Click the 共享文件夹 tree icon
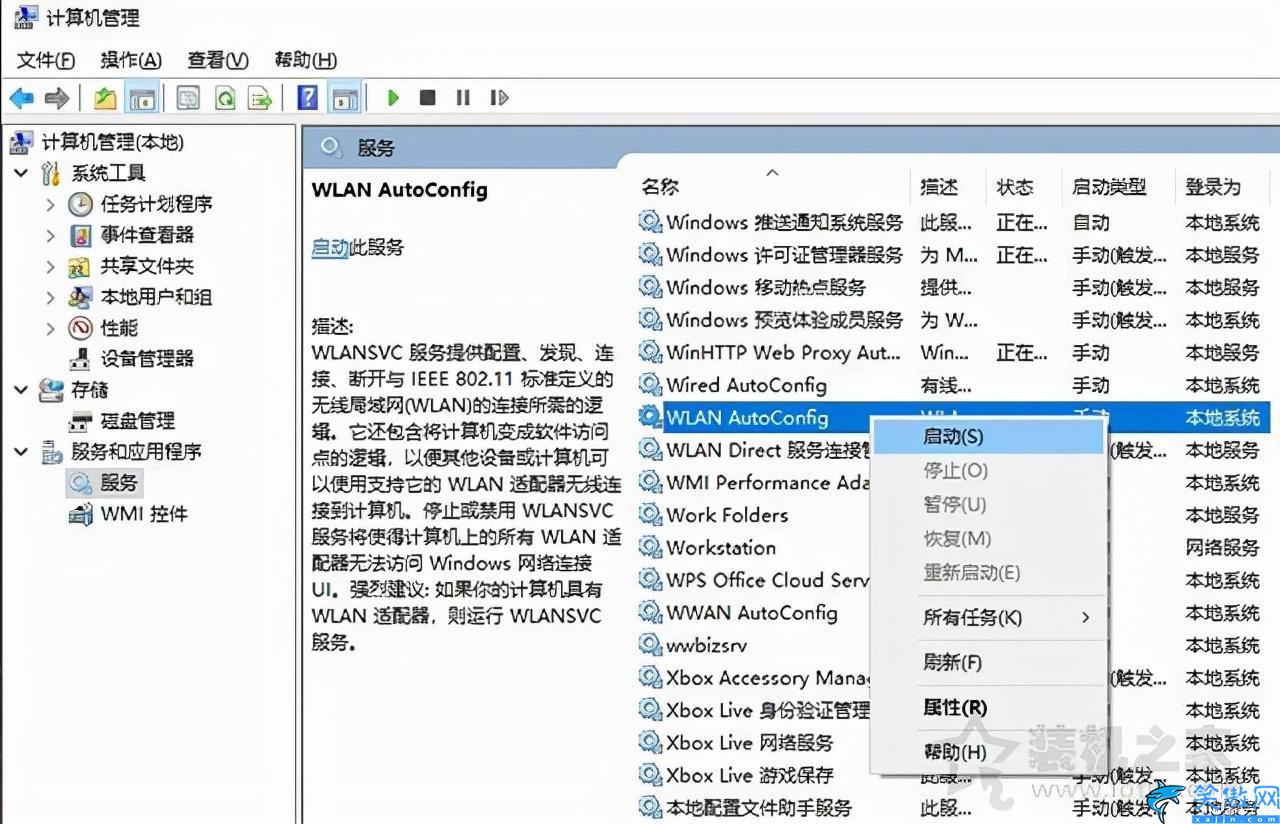This screenshot has width=1280, height=824. [80, 267]
